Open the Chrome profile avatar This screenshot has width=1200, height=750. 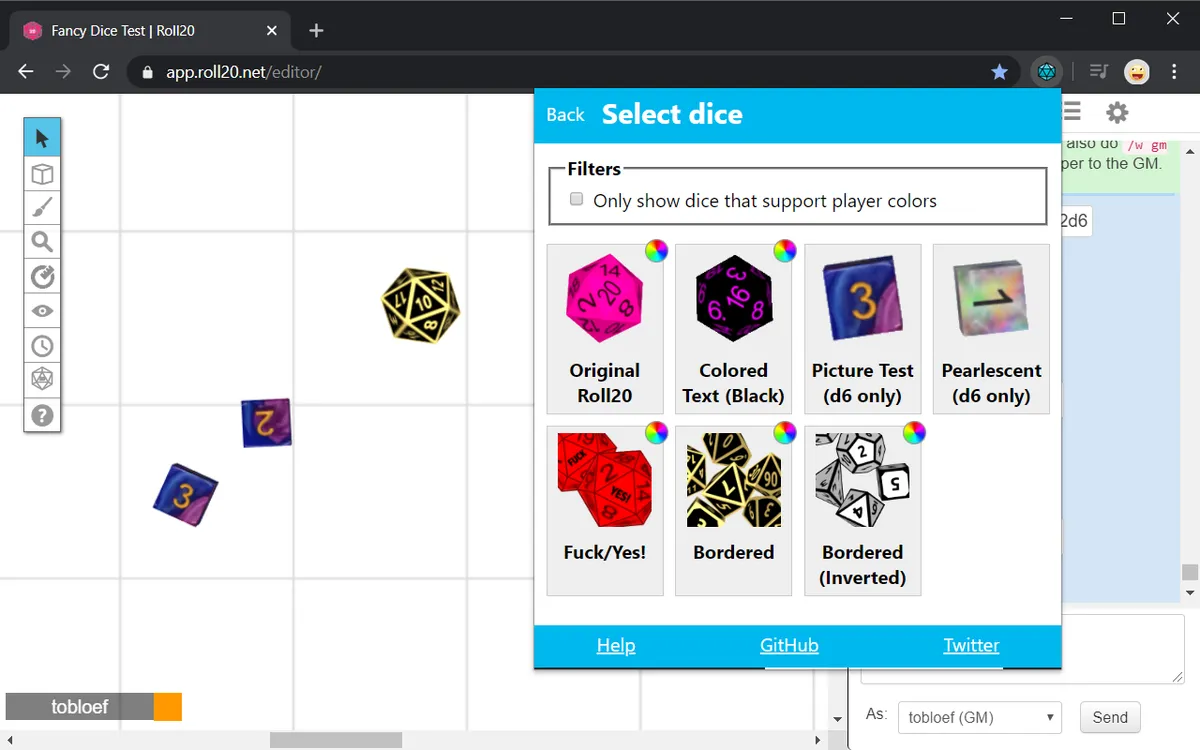click(x=1136, y=72)
